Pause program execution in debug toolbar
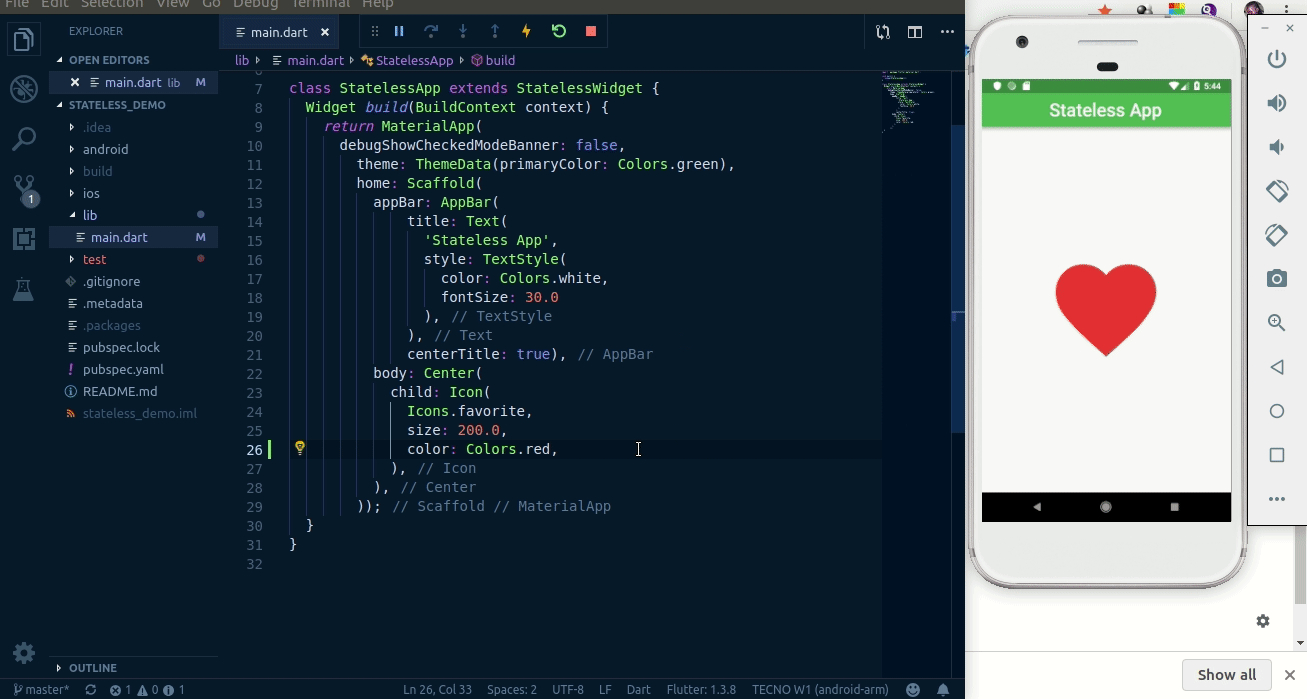The image size is (1307, 699). (x=398, y=31)
